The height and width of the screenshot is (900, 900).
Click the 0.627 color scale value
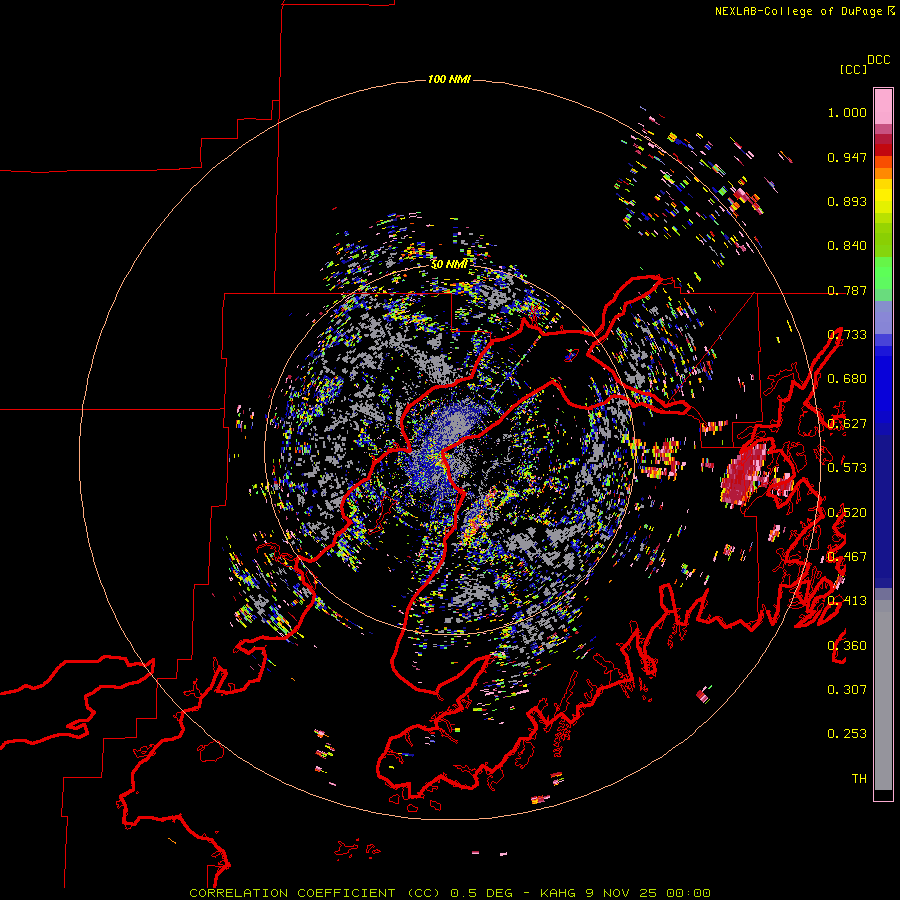[x=847, y=424]
